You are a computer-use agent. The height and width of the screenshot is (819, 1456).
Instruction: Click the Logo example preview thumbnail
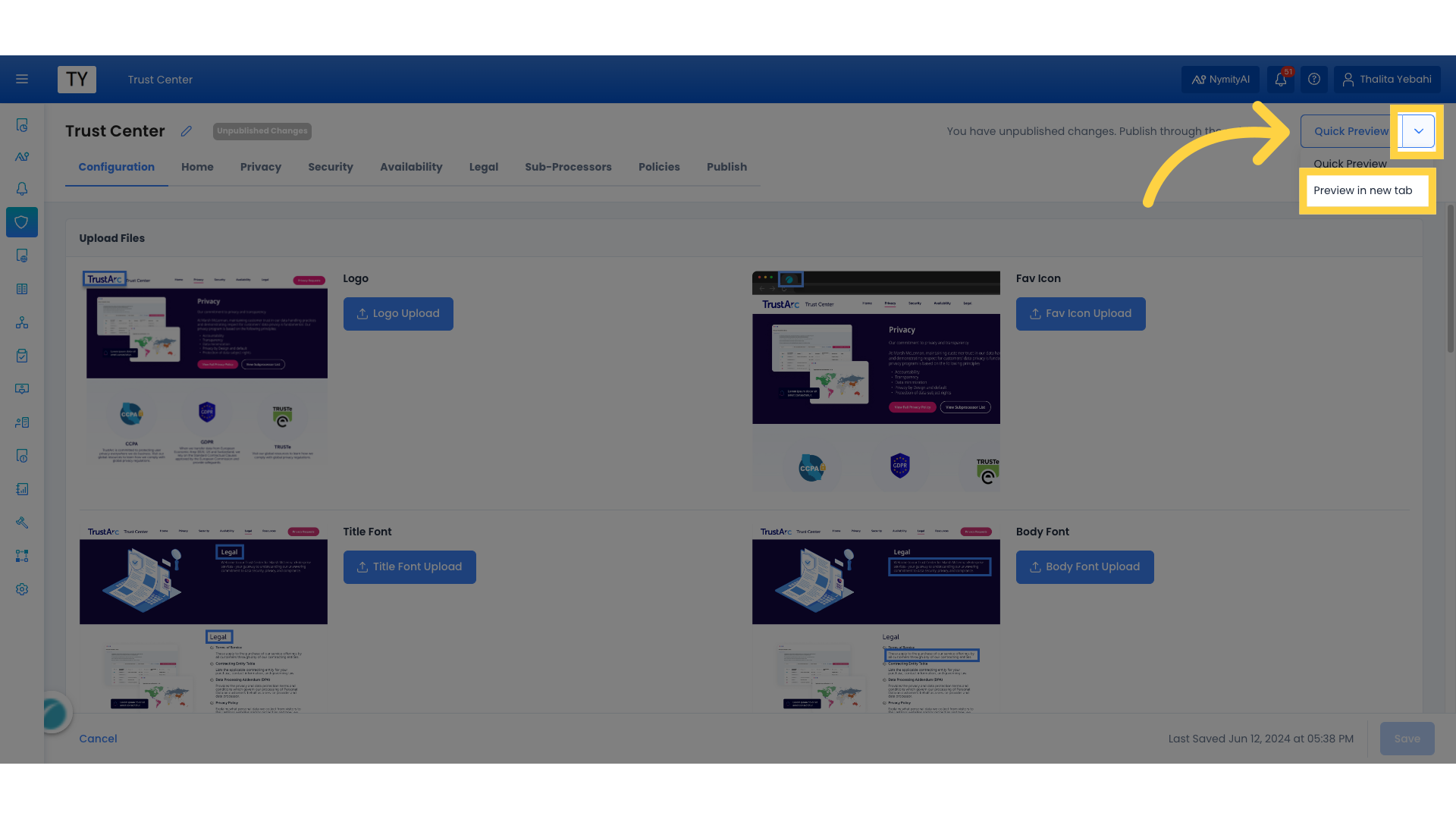[x=205, y=368]
